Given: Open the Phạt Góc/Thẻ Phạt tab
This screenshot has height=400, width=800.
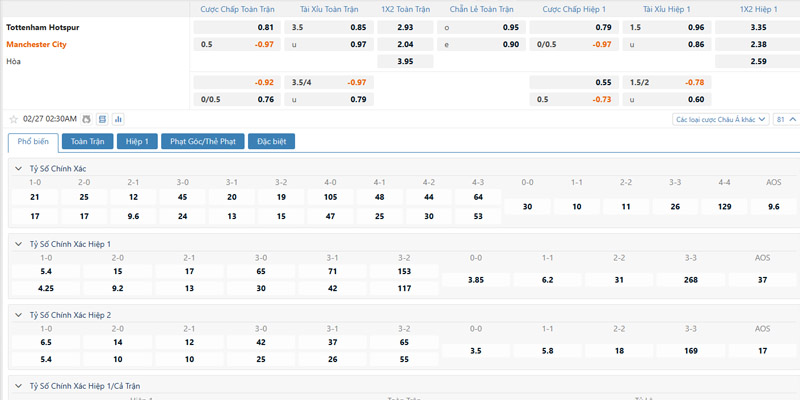Looking at the screenshot, I should click(203, 141).
